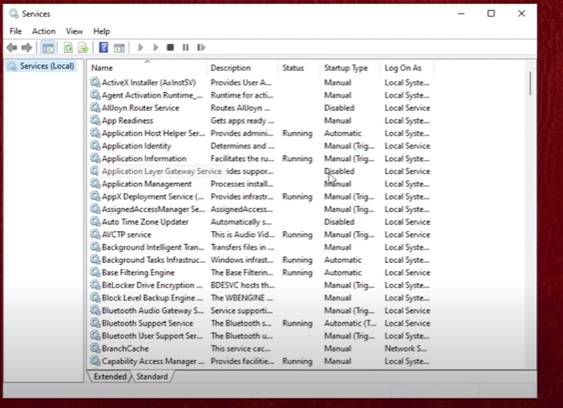Viewport: 563px width, 408px height.
Task: Click gear icon beside Application Management
Action: tap(95, 184)
